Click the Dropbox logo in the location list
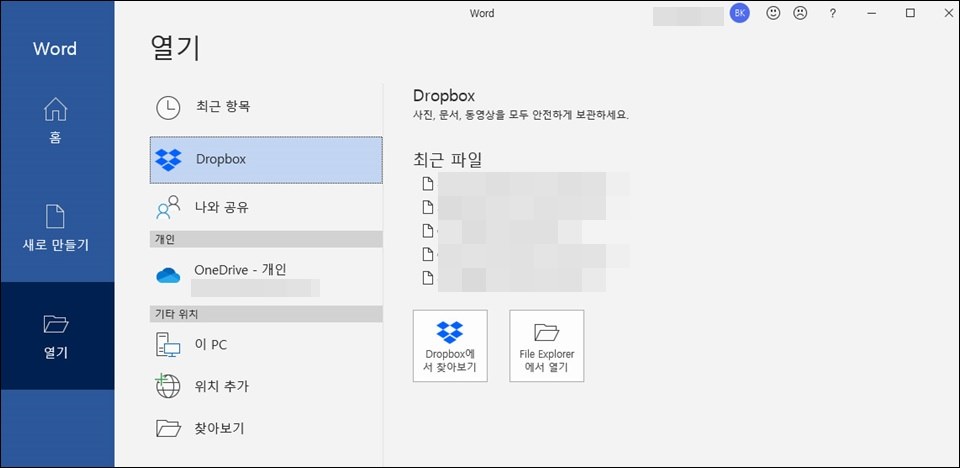Screen dimensions: 960x468 click(168, 159)
